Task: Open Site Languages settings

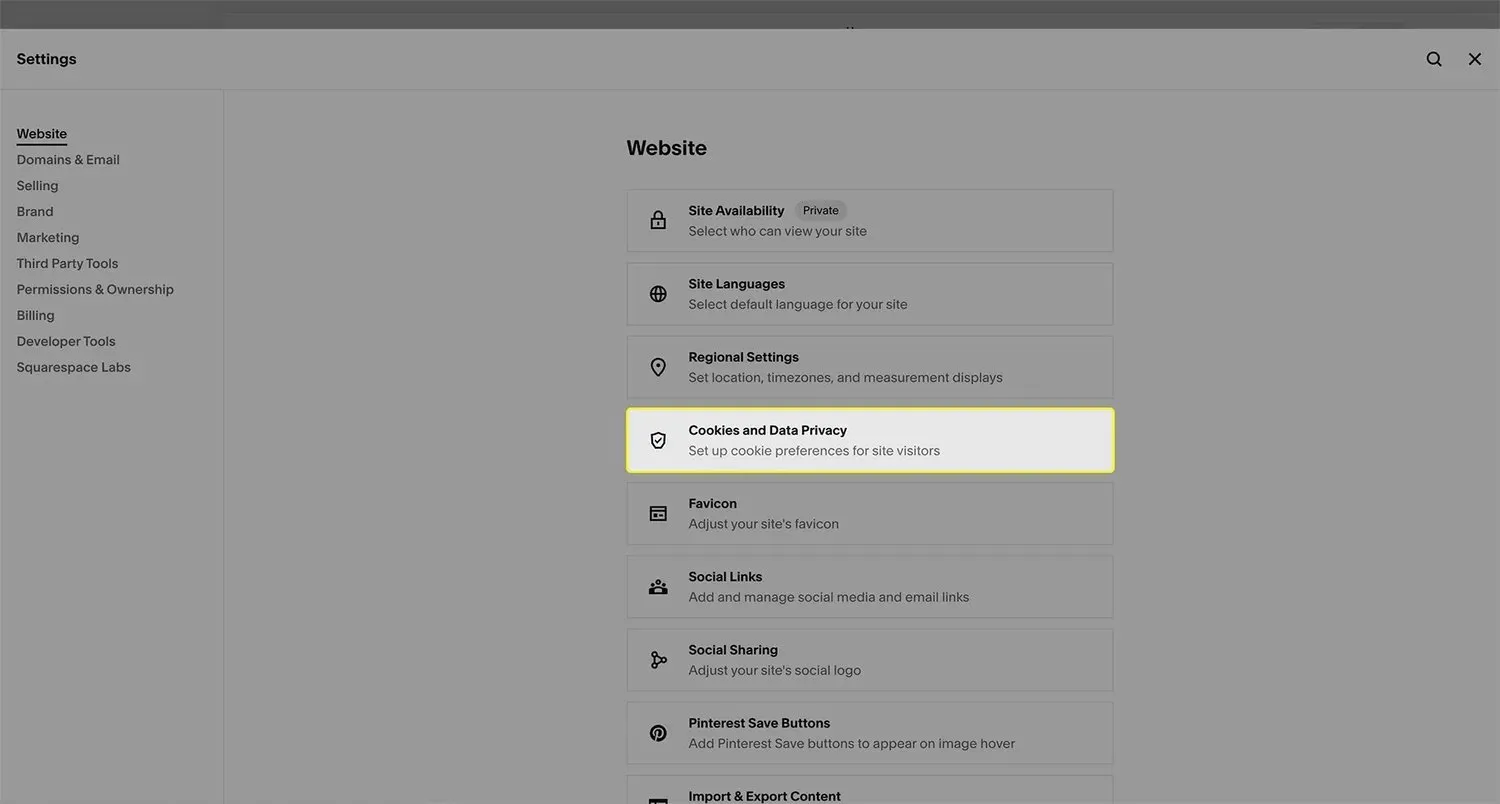Action: tap(870, 294)
